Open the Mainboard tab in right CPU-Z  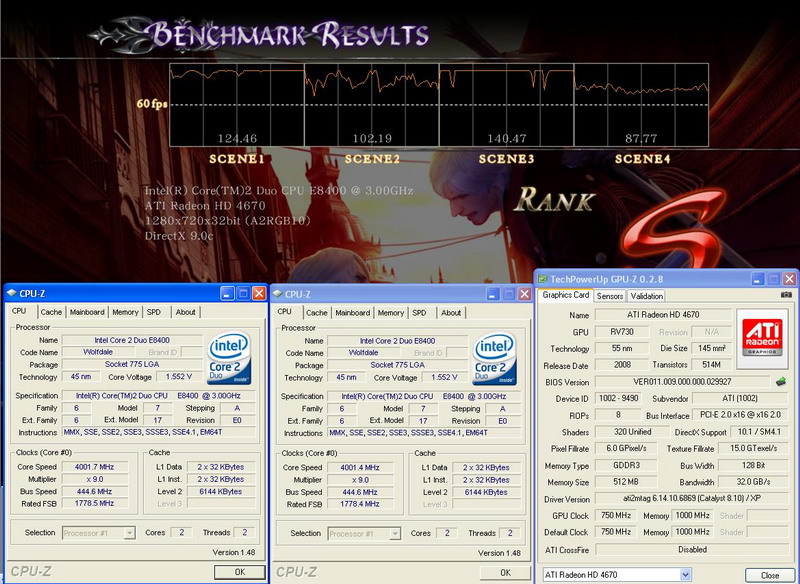[x=353, y=313]
